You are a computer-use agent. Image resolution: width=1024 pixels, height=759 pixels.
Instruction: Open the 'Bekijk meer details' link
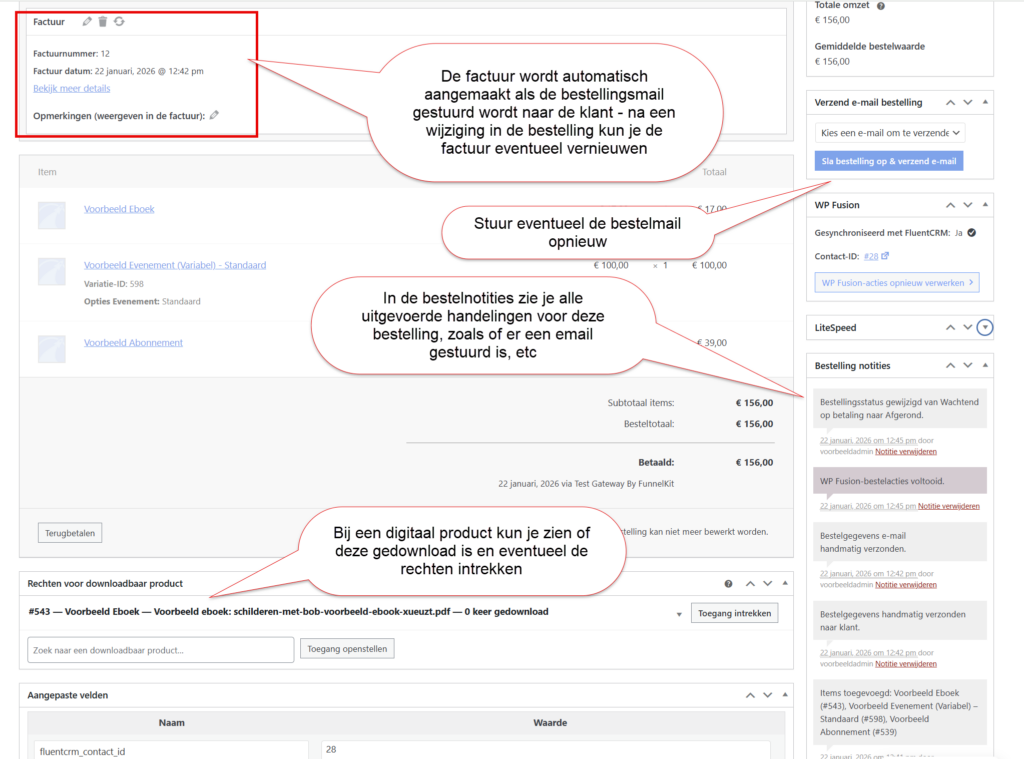(x=71, y=88)
